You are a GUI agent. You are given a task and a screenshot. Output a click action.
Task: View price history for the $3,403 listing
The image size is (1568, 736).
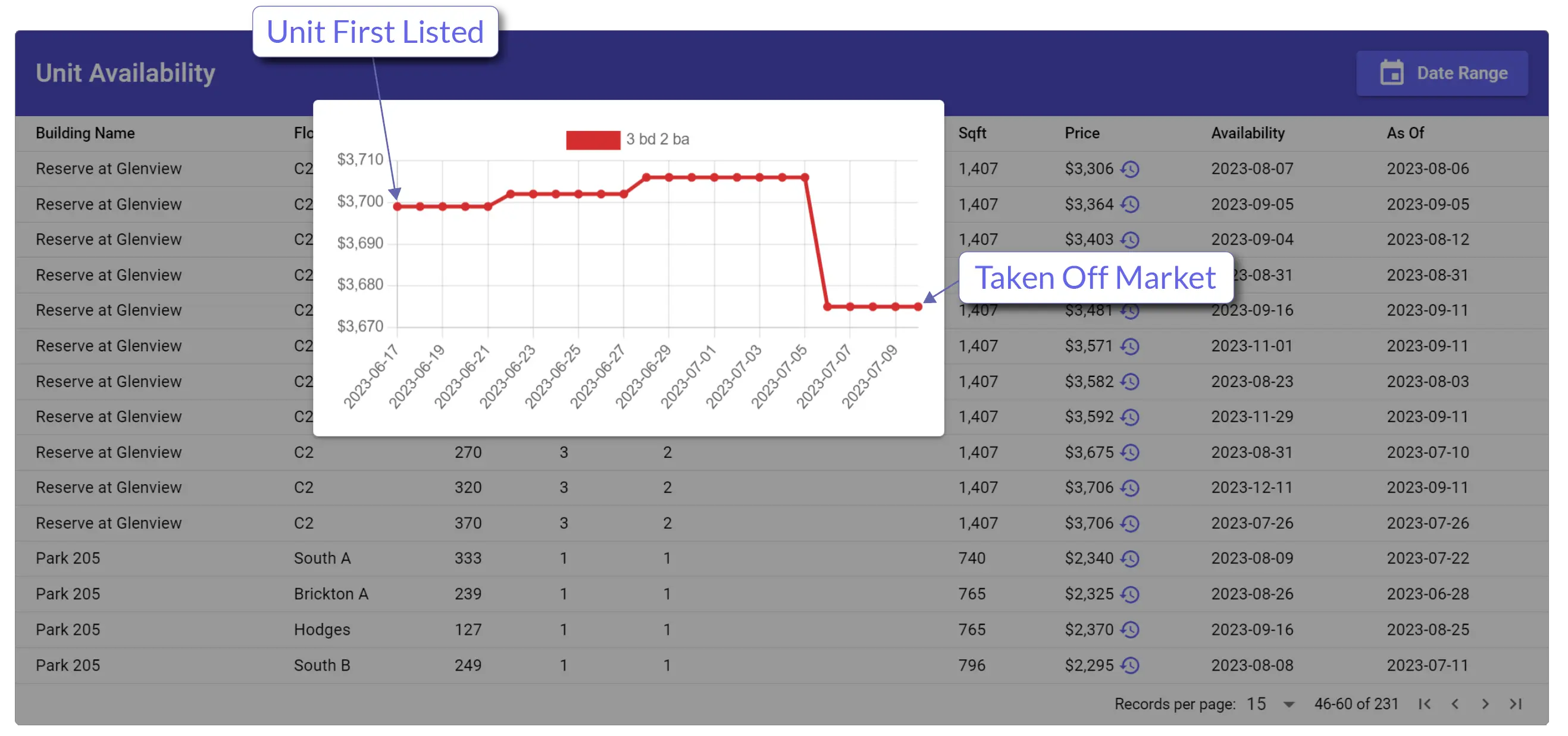tap(1131, 239)
